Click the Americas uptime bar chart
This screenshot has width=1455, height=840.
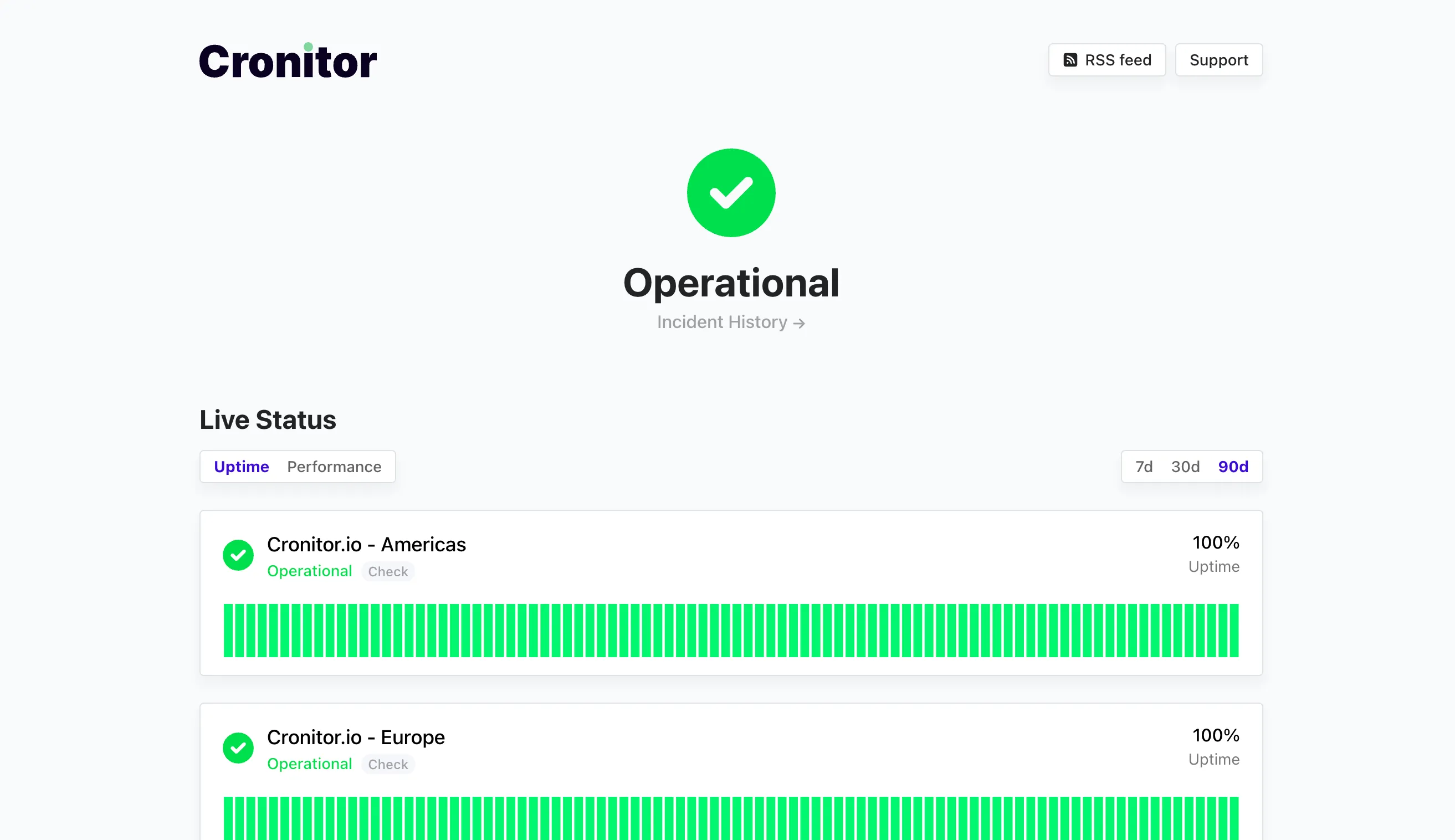731,630
